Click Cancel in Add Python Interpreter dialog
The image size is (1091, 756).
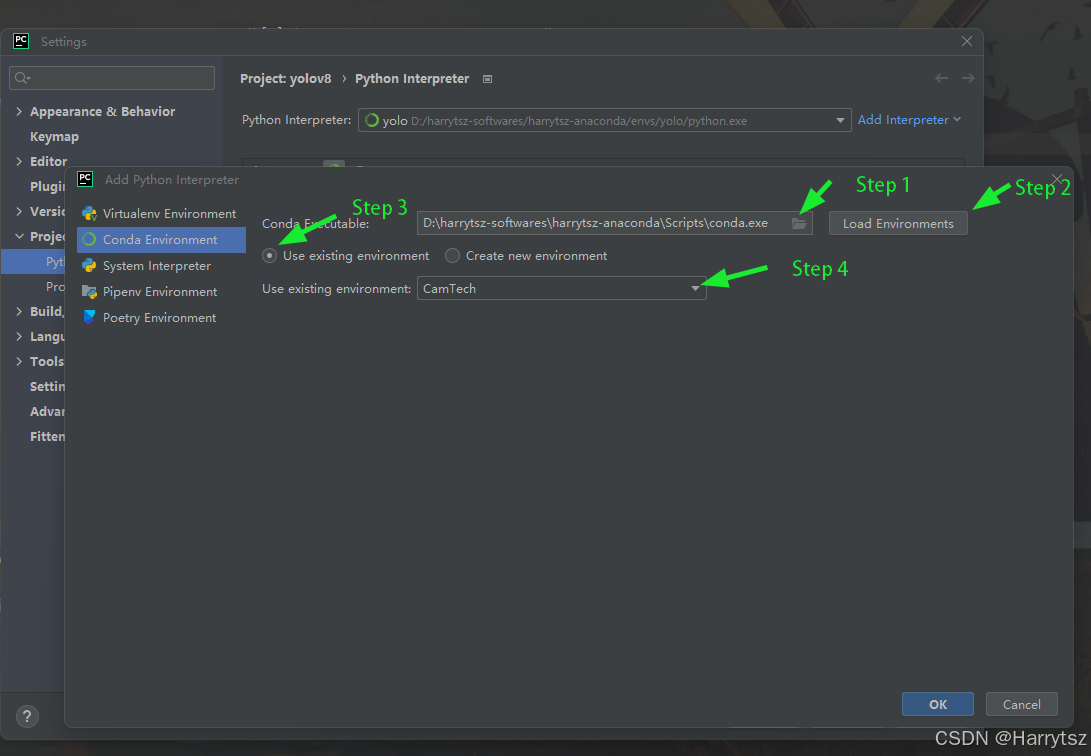pos(1021,704)
